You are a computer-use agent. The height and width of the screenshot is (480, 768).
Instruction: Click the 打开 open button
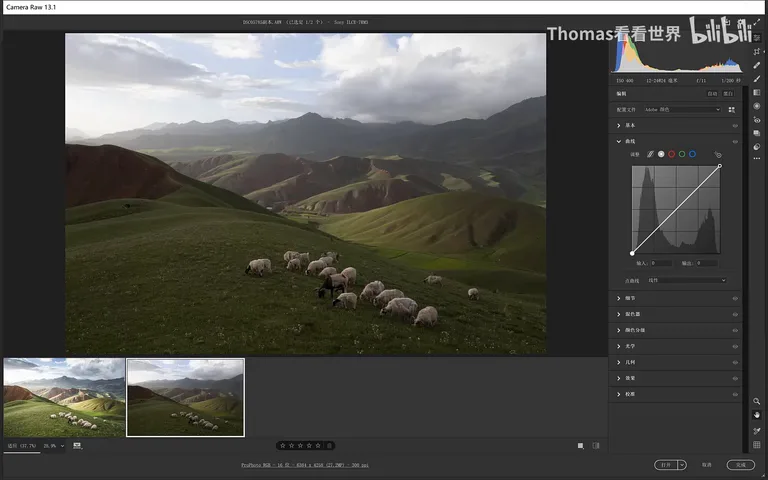(666, 465)
